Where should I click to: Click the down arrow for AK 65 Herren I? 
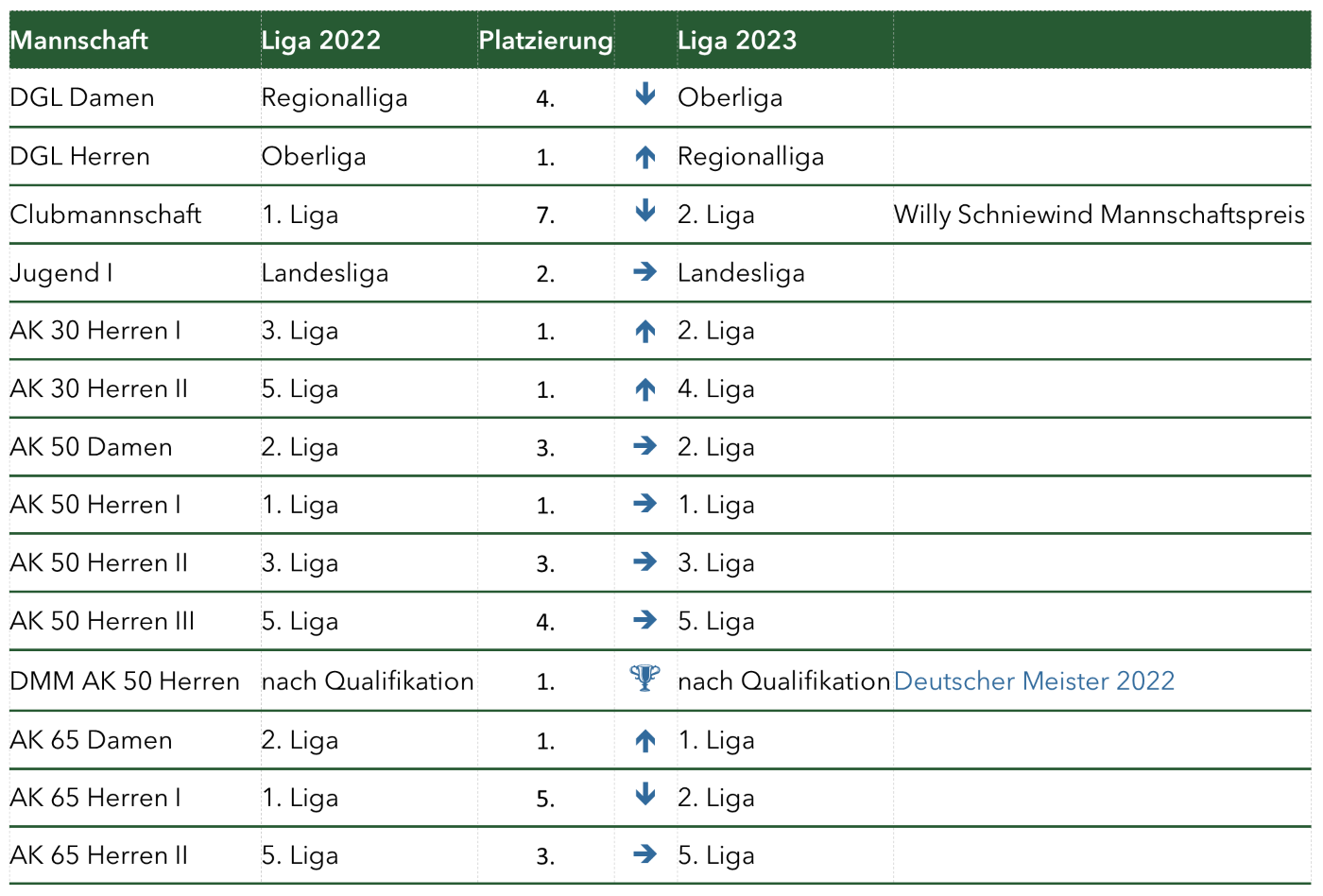[x=645, y=794]
